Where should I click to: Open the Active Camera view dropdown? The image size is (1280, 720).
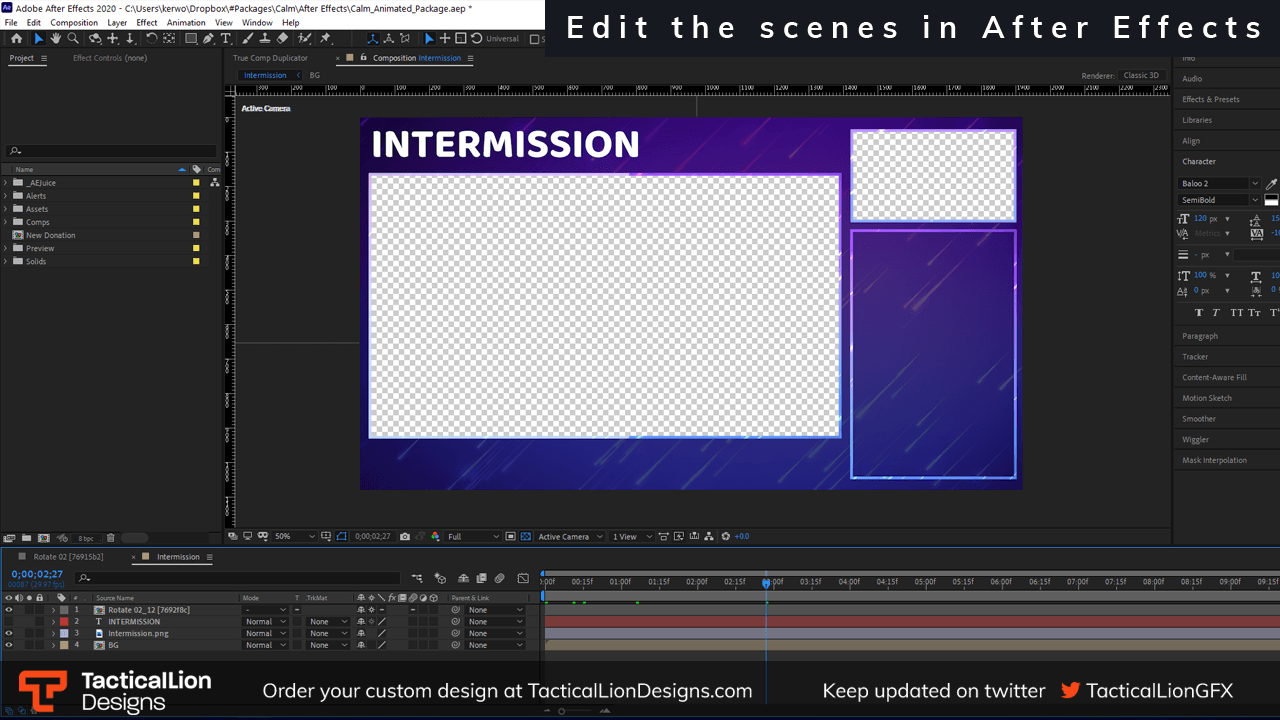[x=570, y=536]
